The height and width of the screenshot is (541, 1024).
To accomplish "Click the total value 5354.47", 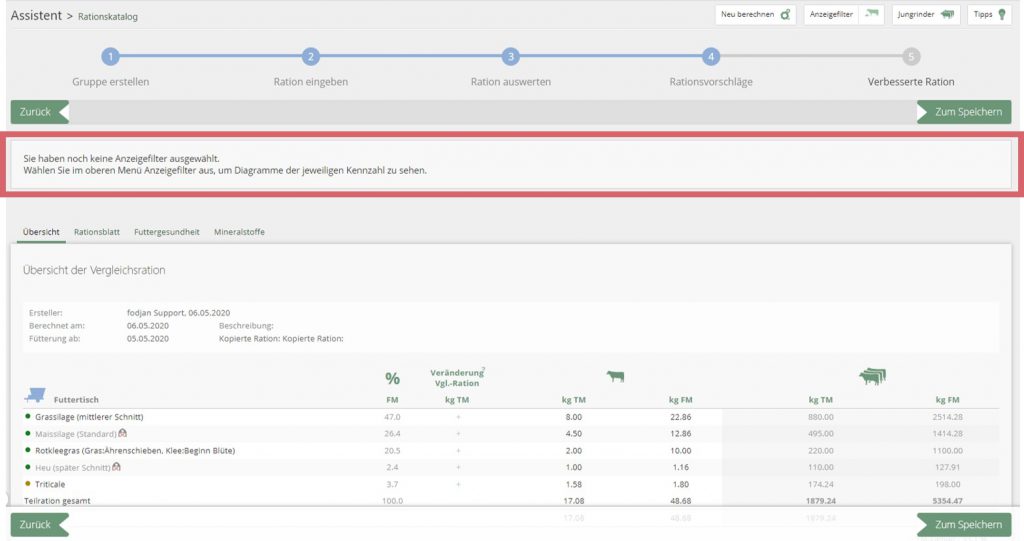I will (x=947, y=501).
